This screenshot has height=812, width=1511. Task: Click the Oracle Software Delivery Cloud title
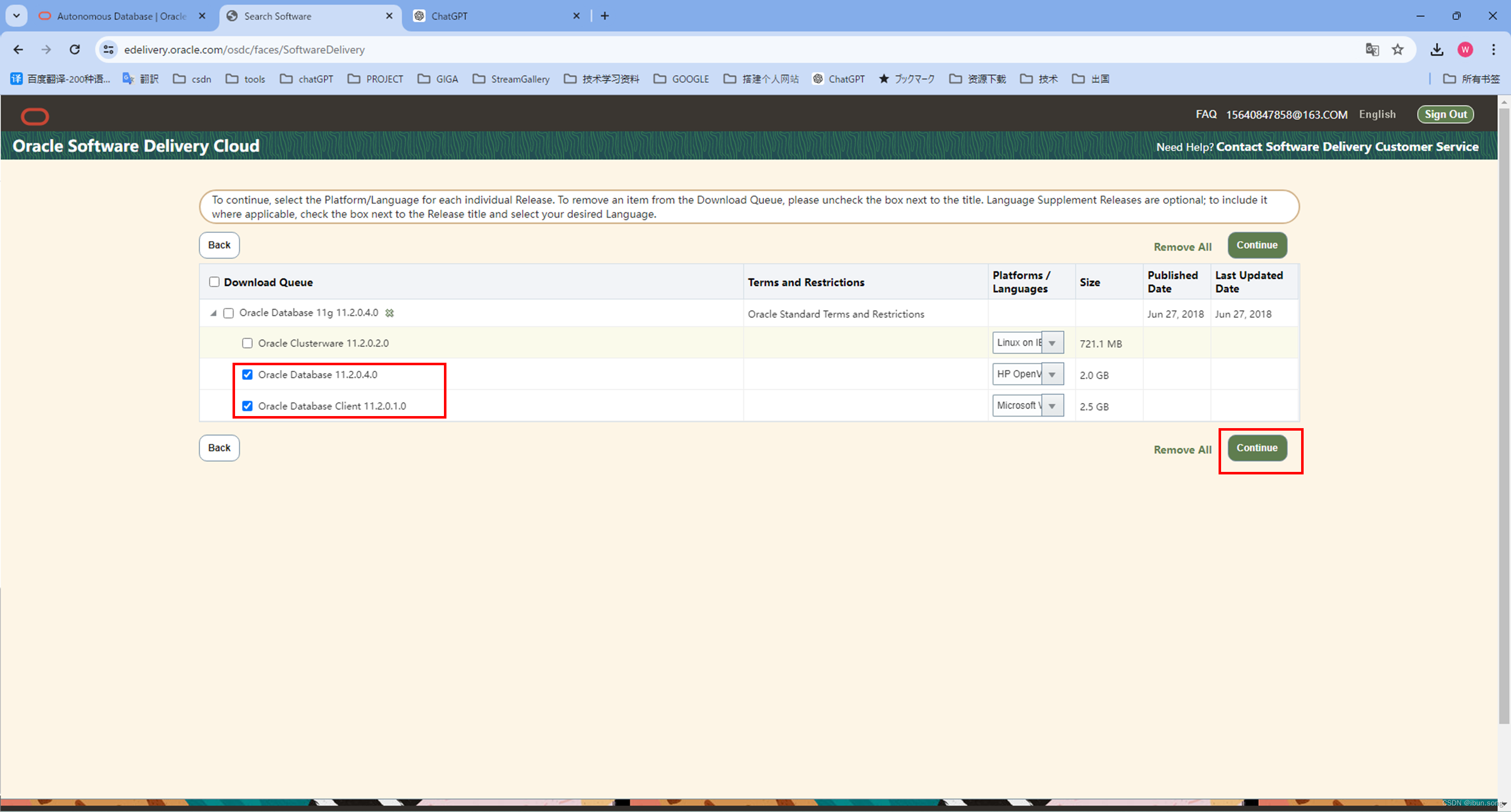pyautogui.click(x=136, y=146)
